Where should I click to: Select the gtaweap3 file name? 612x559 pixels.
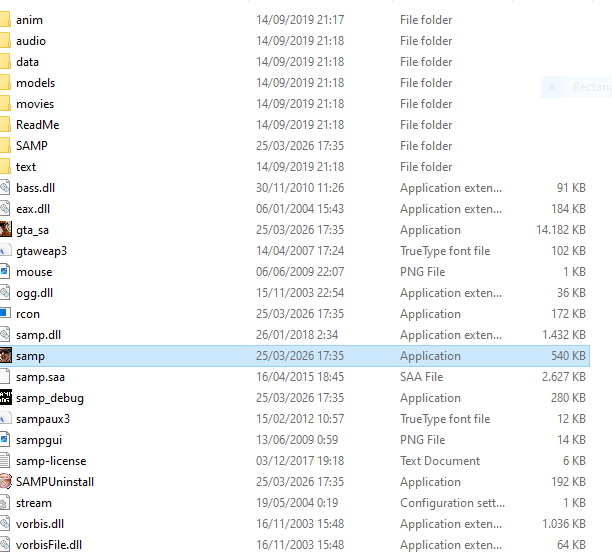[x=41, y=251]
